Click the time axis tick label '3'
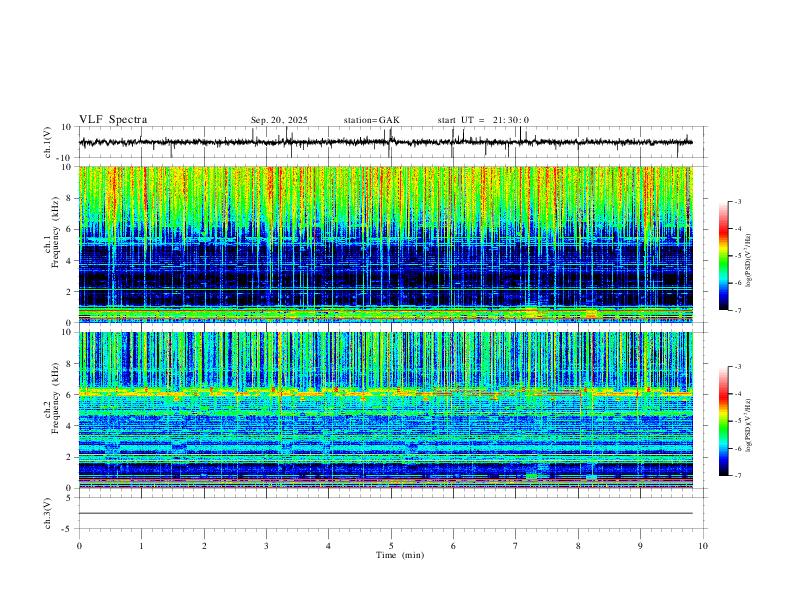The width and height of the screenshot is (792, 612). pyautogui.click(x=266, y=546)
